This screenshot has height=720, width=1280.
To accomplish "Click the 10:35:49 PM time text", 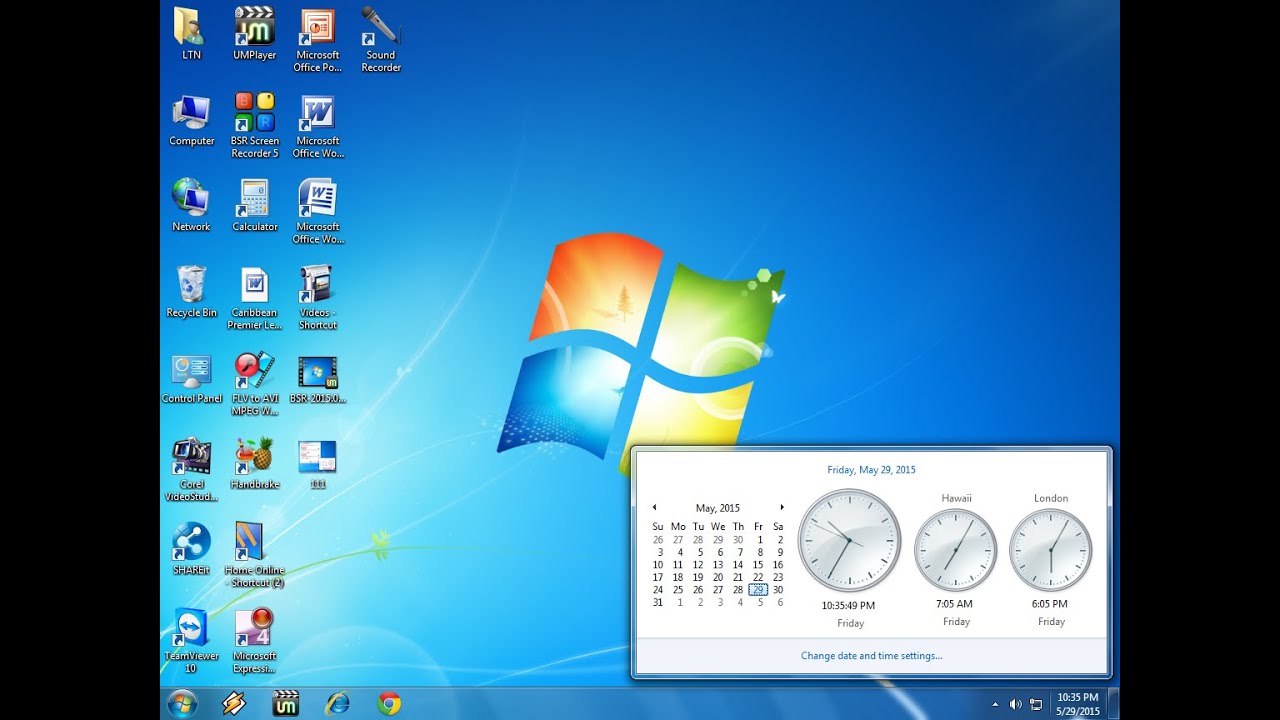I will tap(849, 606).
